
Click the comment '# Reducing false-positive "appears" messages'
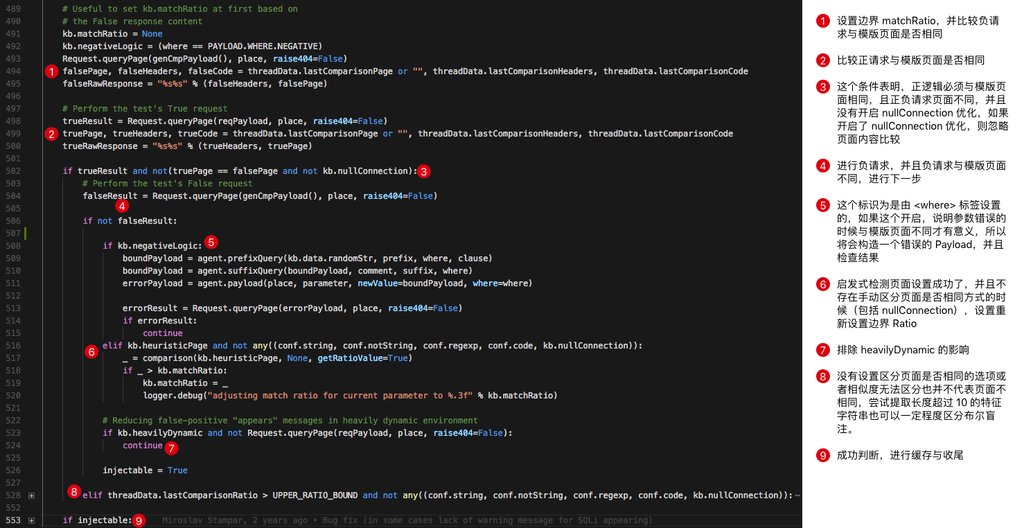coord(215,420)
